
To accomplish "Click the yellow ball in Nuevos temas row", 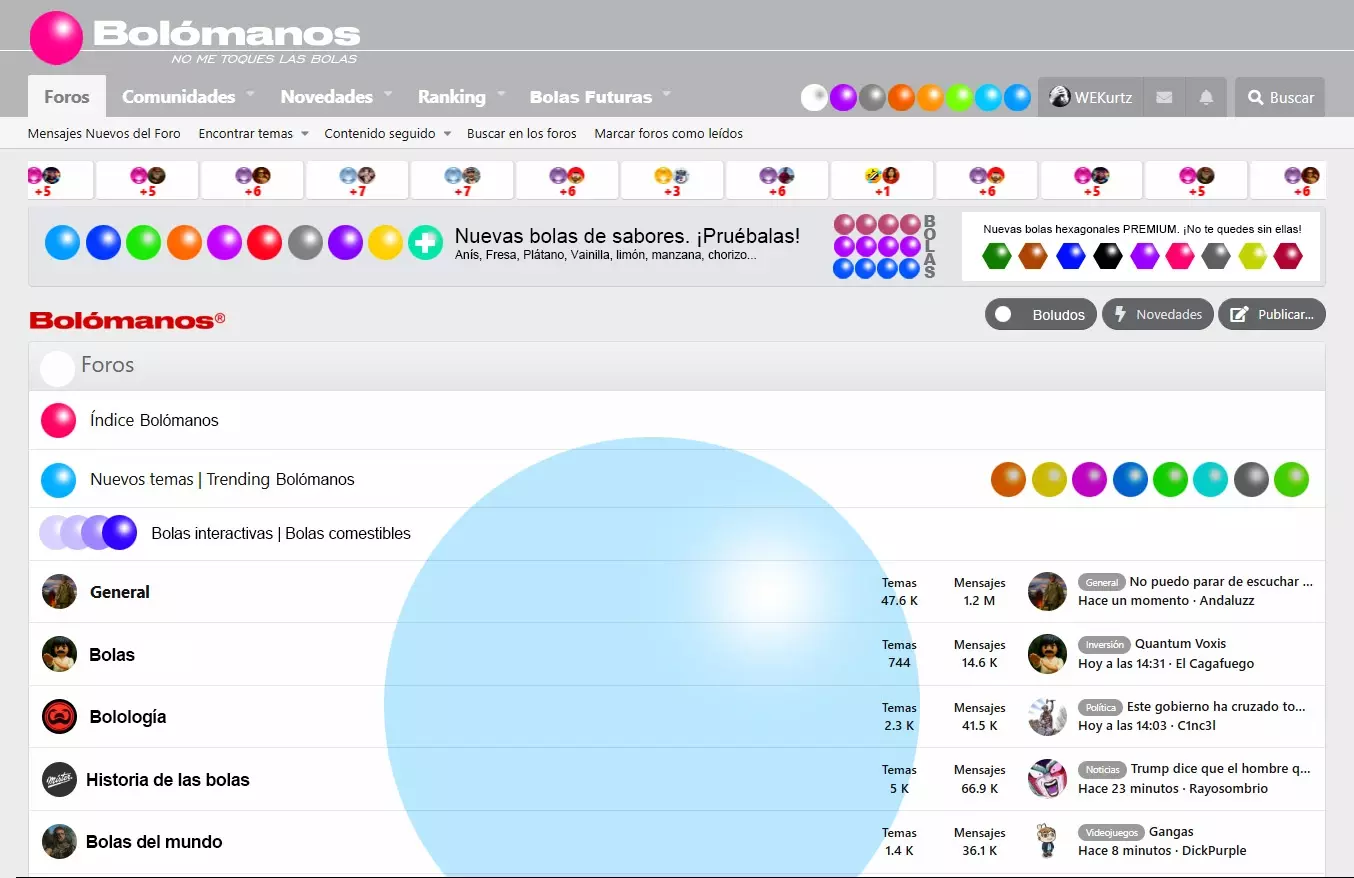I will click(1050, 479).
